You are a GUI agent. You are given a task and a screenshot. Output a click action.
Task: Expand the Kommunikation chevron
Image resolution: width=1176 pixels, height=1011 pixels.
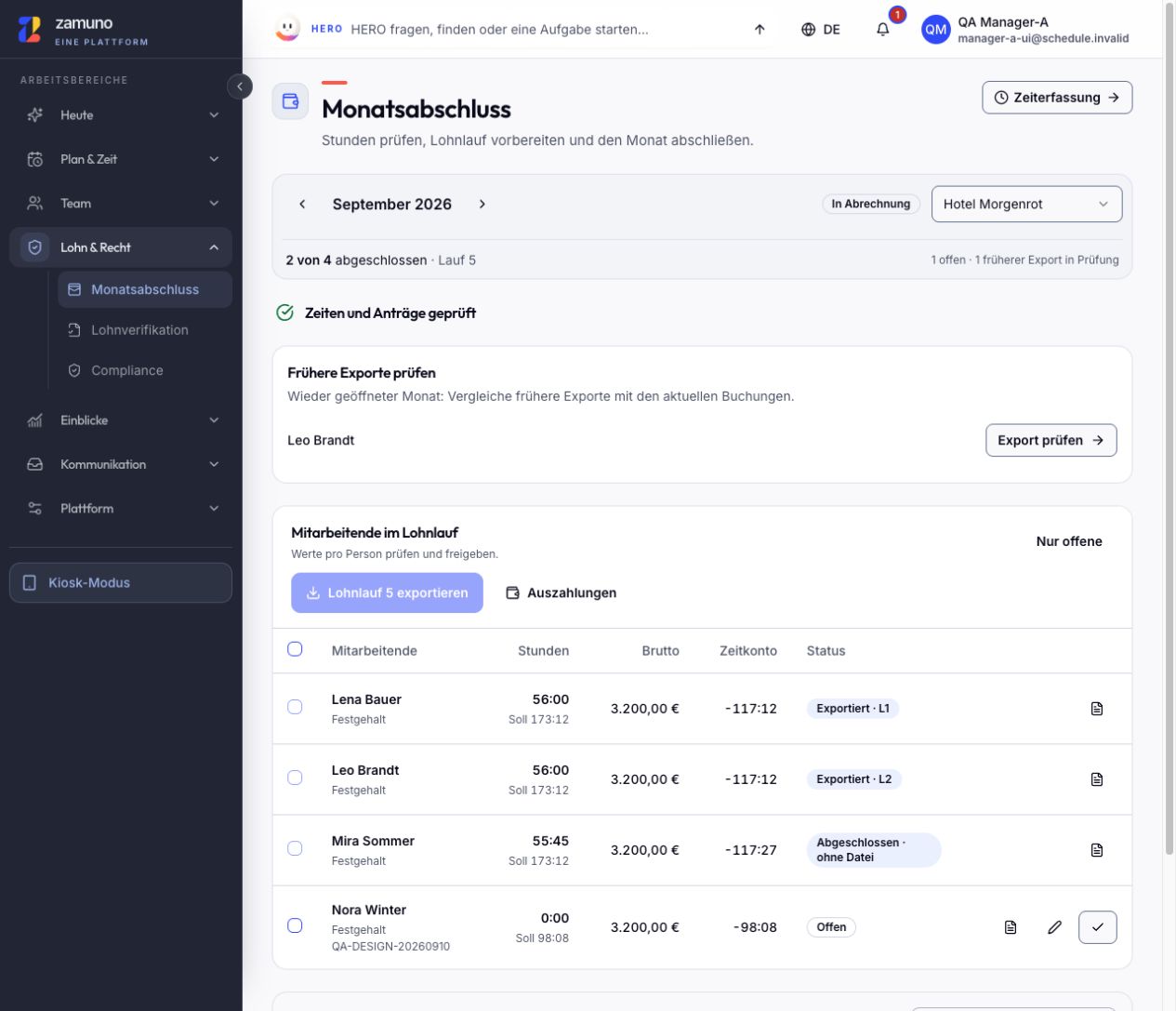(214, 464)
